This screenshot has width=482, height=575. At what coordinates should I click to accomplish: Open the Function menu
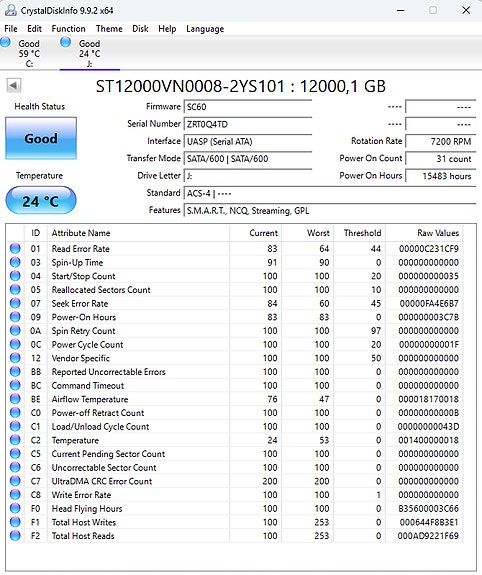[x=69, y=29]
